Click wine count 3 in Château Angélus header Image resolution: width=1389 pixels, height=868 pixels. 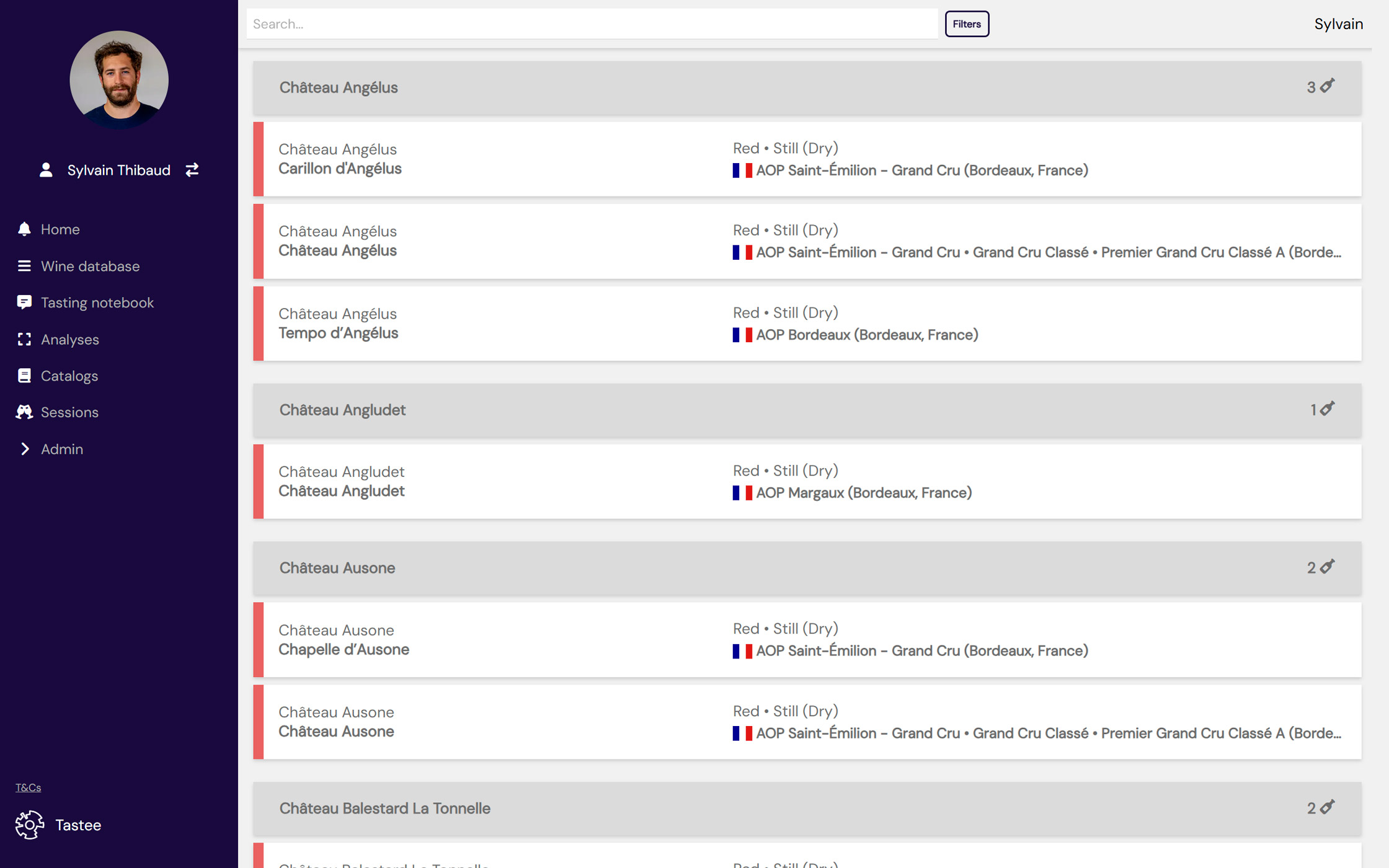1311,87
